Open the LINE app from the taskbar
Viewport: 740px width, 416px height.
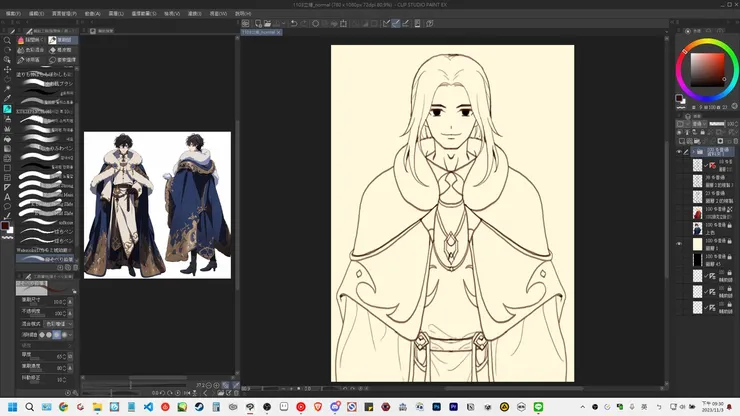pos(538,407)
